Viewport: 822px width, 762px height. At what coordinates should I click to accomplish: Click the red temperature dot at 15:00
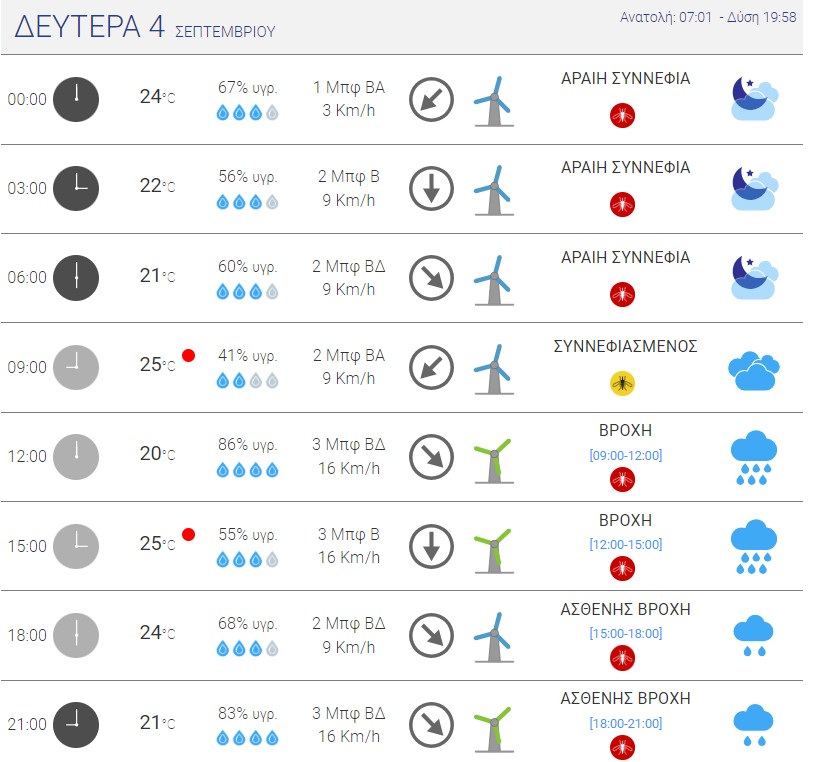(188, 535)
